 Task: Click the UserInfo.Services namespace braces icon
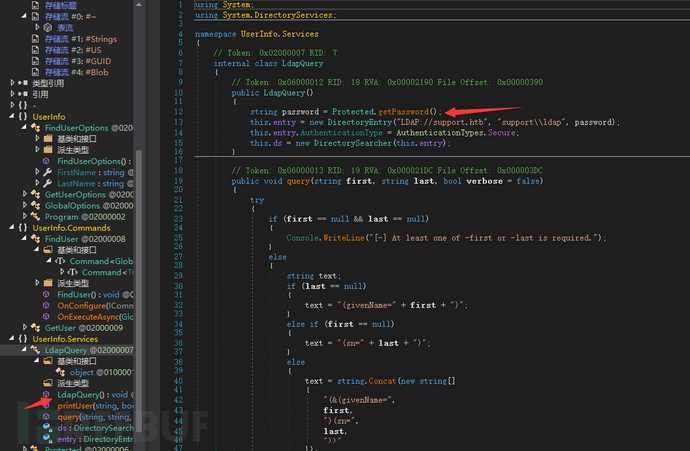click(x=22, y=338)
